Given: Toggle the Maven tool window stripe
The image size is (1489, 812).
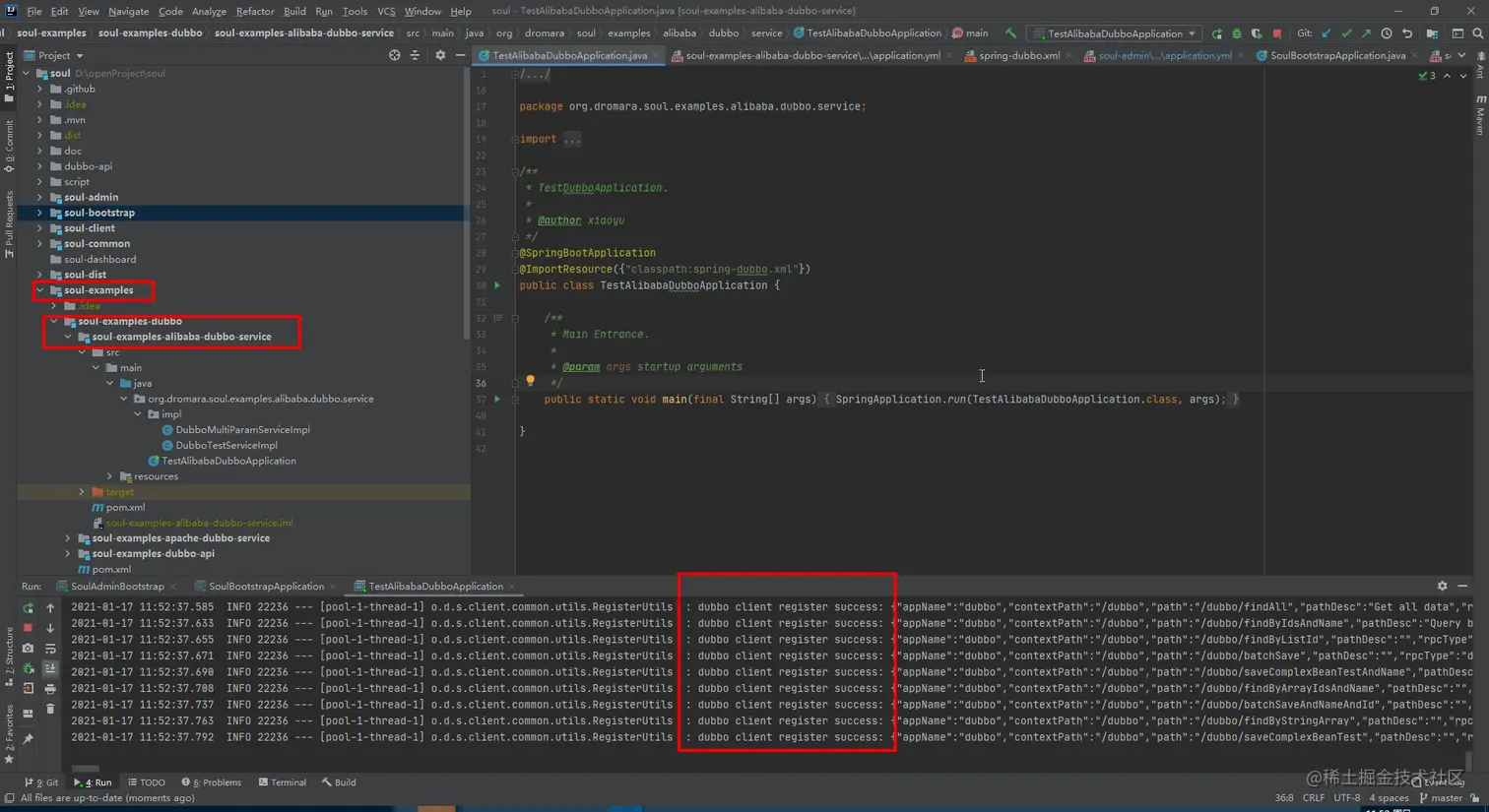Looking at the screenshot, I should click(1480, 115).
